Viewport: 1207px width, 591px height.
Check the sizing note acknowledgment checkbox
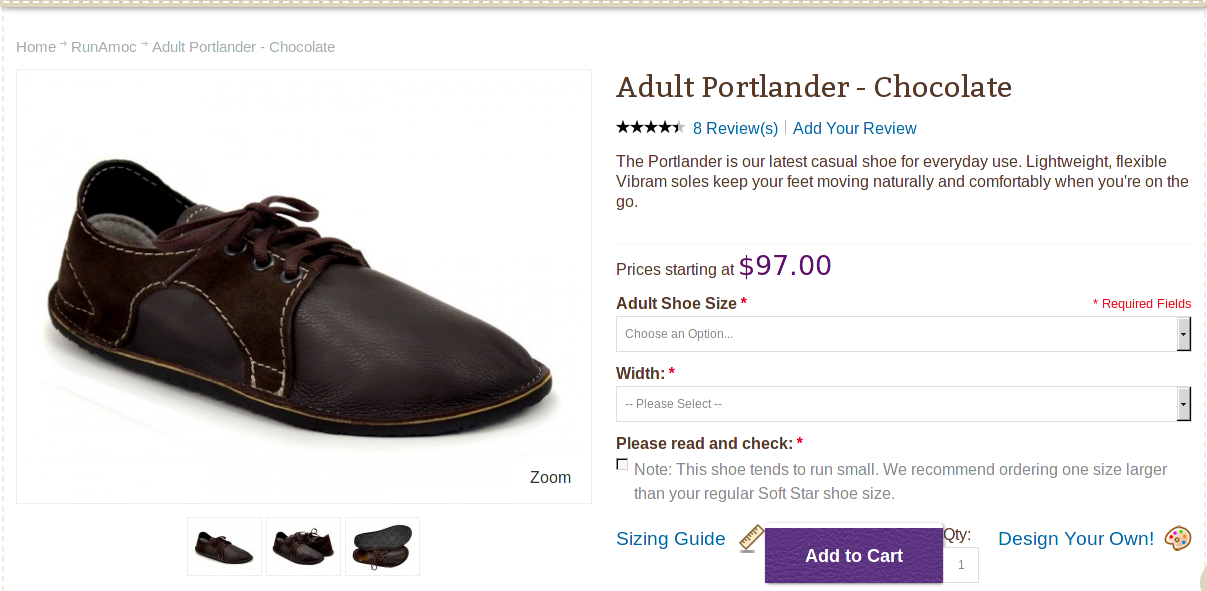(622, 464)
